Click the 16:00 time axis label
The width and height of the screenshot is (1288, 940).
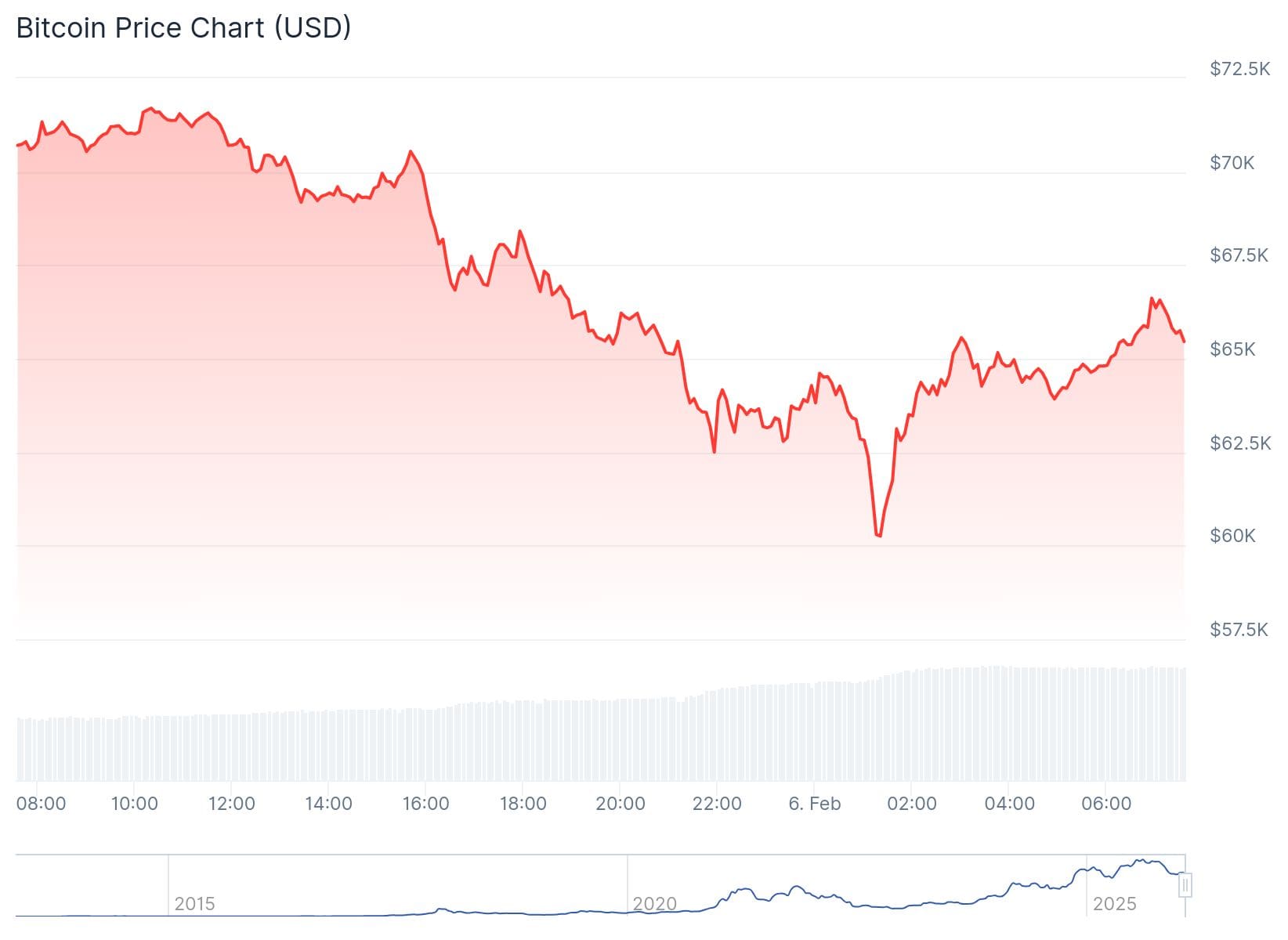425,804
